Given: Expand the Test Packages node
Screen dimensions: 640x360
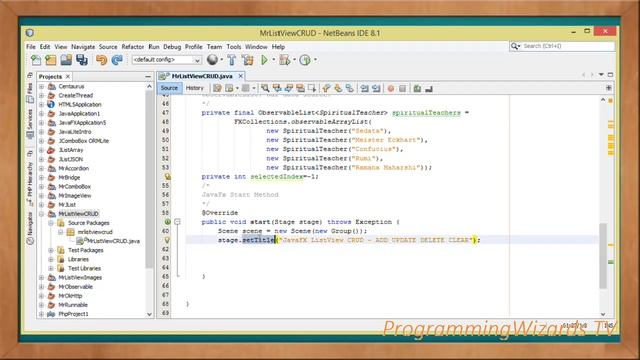Looking at the screenshot, I should (51, 250).
